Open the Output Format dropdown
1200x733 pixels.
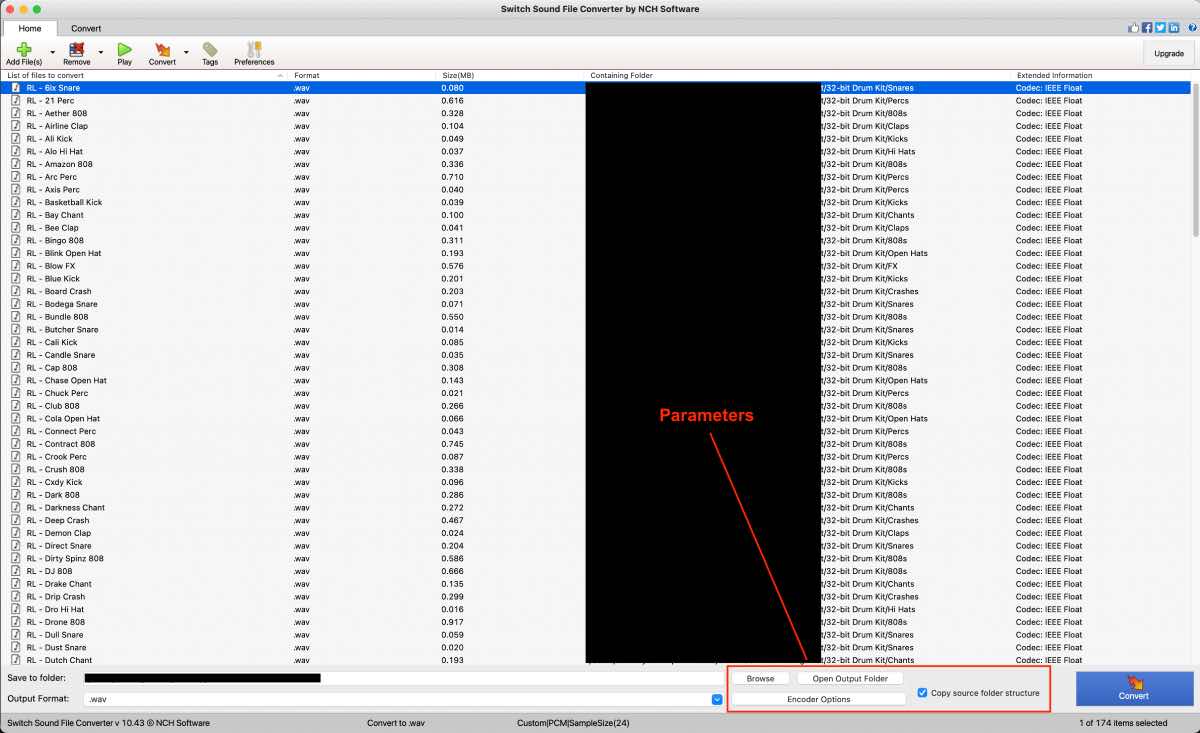click(716, 699)
